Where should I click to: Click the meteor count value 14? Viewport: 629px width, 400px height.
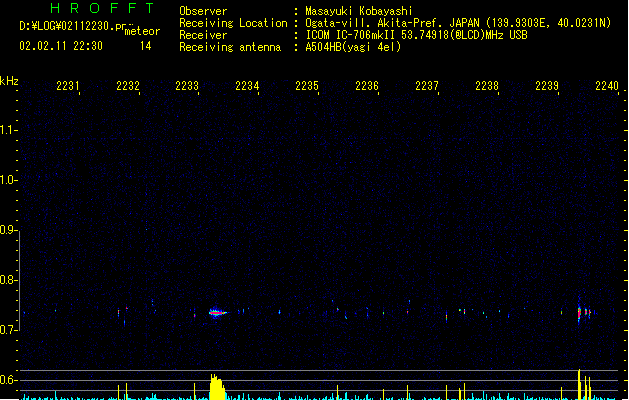(x=146, y=46)
